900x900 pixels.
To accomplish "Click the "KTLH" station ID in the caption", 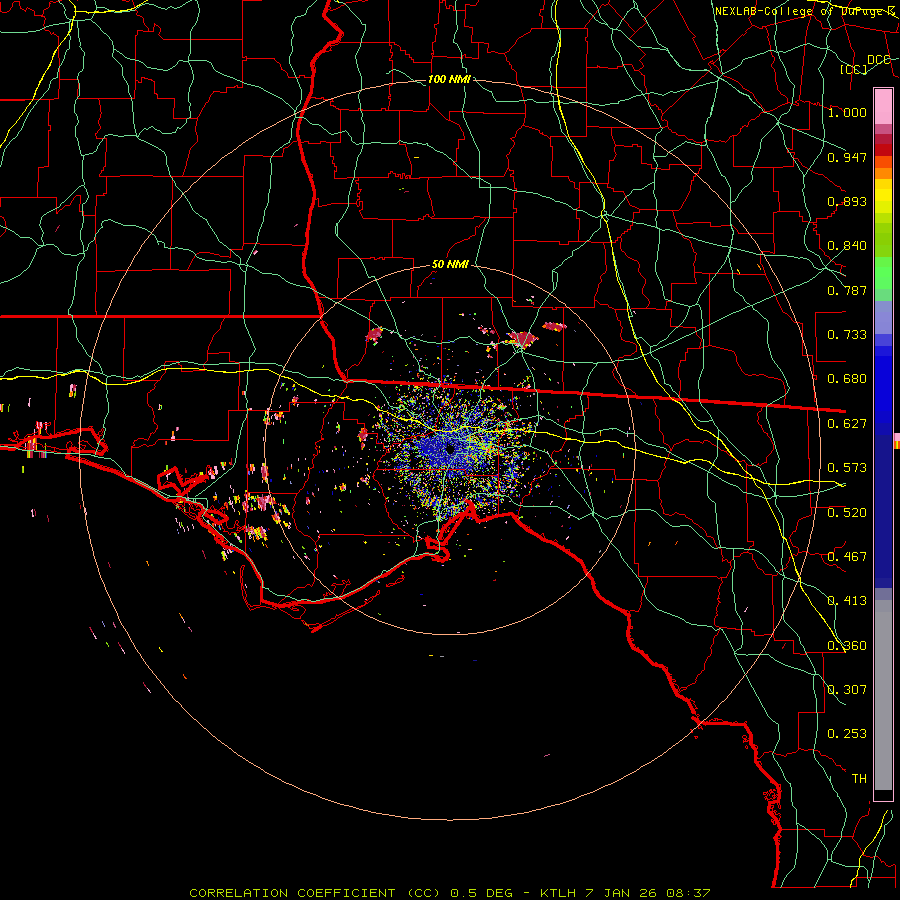I will (x=558, y=893).
